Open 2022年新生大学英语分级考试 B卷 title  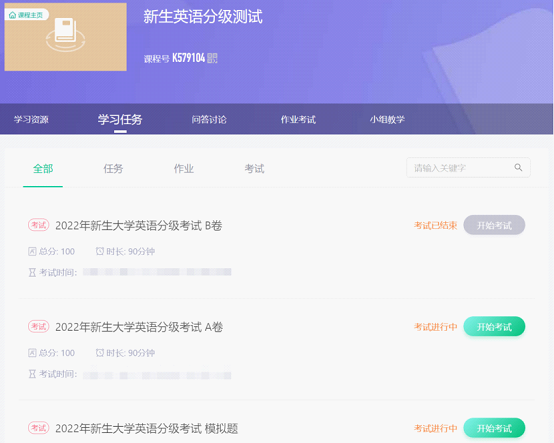[x=138, y=225]
